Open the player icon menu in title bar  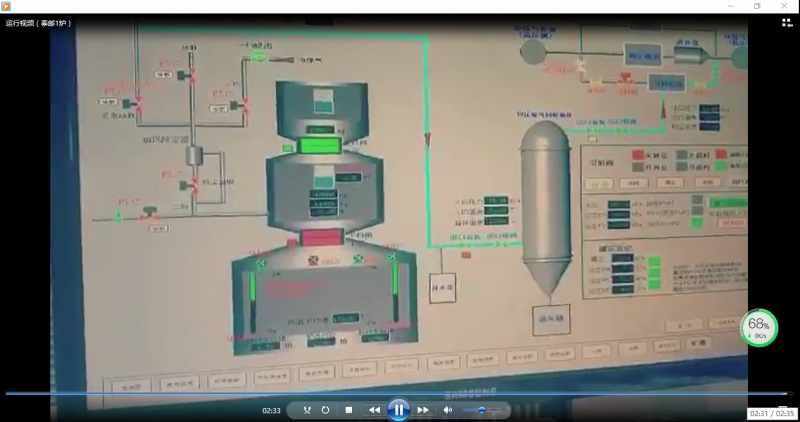(6, 6)
